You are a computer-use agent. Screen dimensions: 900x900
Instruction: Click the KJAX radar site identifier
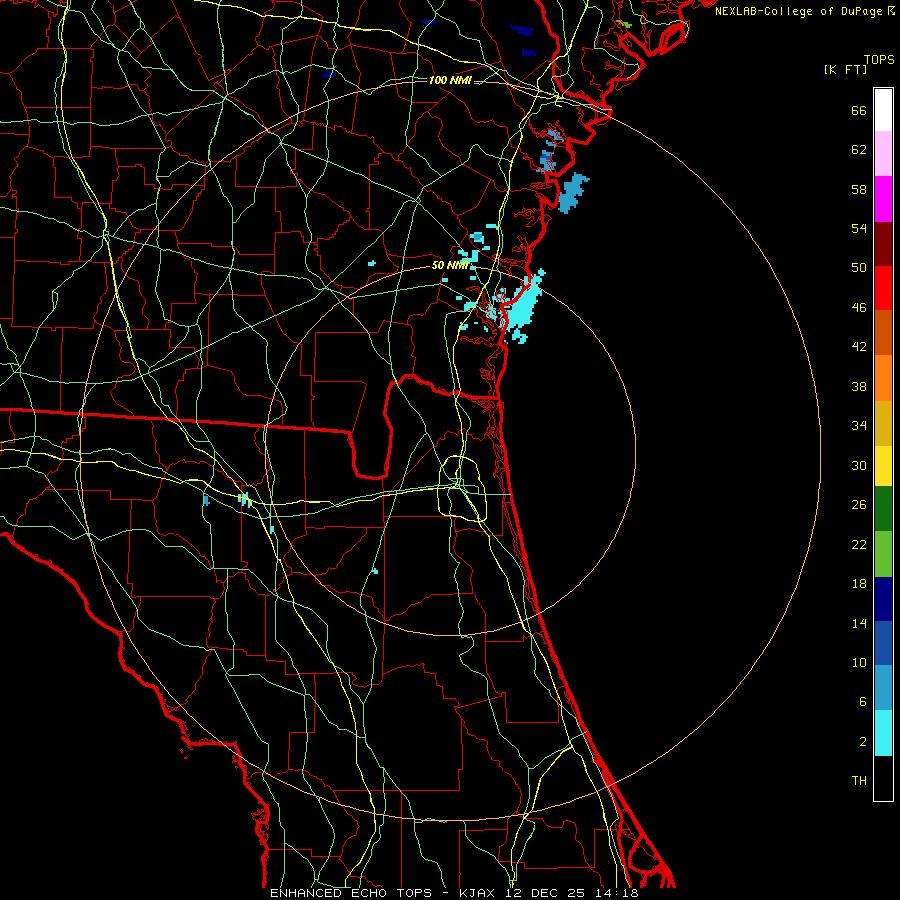point(480,893)
